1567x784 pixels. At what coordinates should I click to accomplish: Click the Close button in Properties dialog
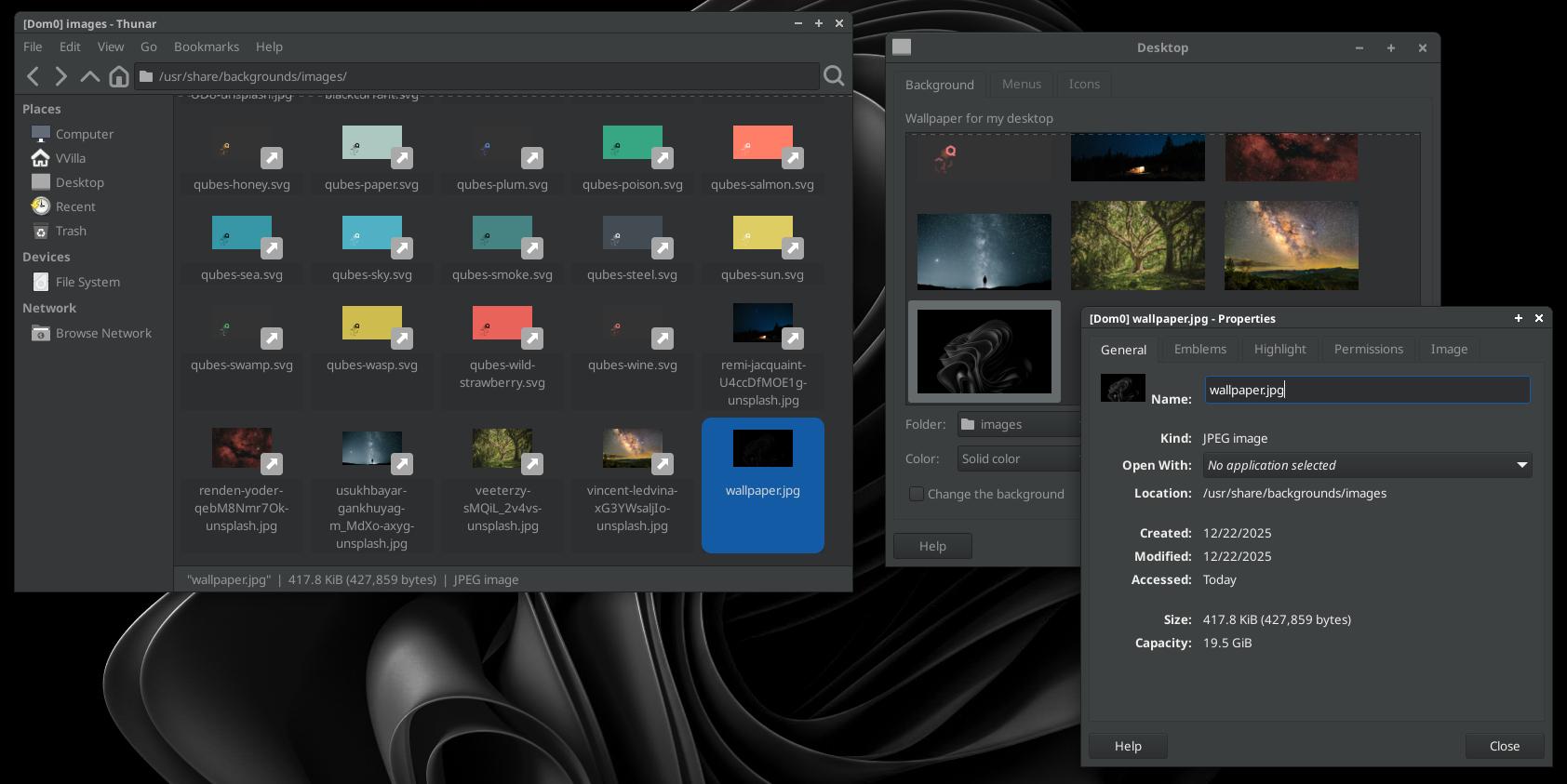click(x=1504, y=746)
